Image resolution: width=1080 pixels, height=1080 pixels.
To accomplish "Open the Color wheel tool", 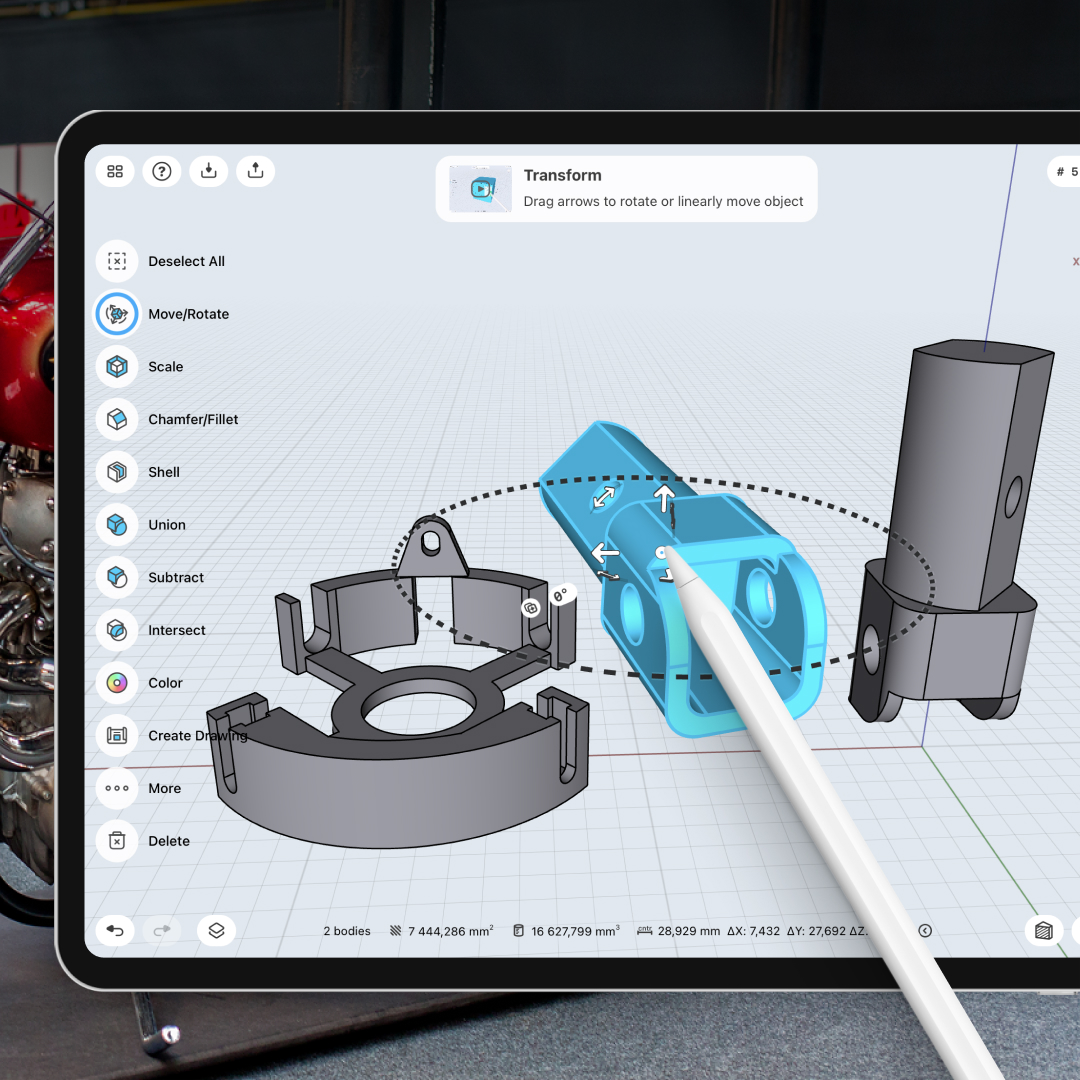I will (x=141, y=683).
